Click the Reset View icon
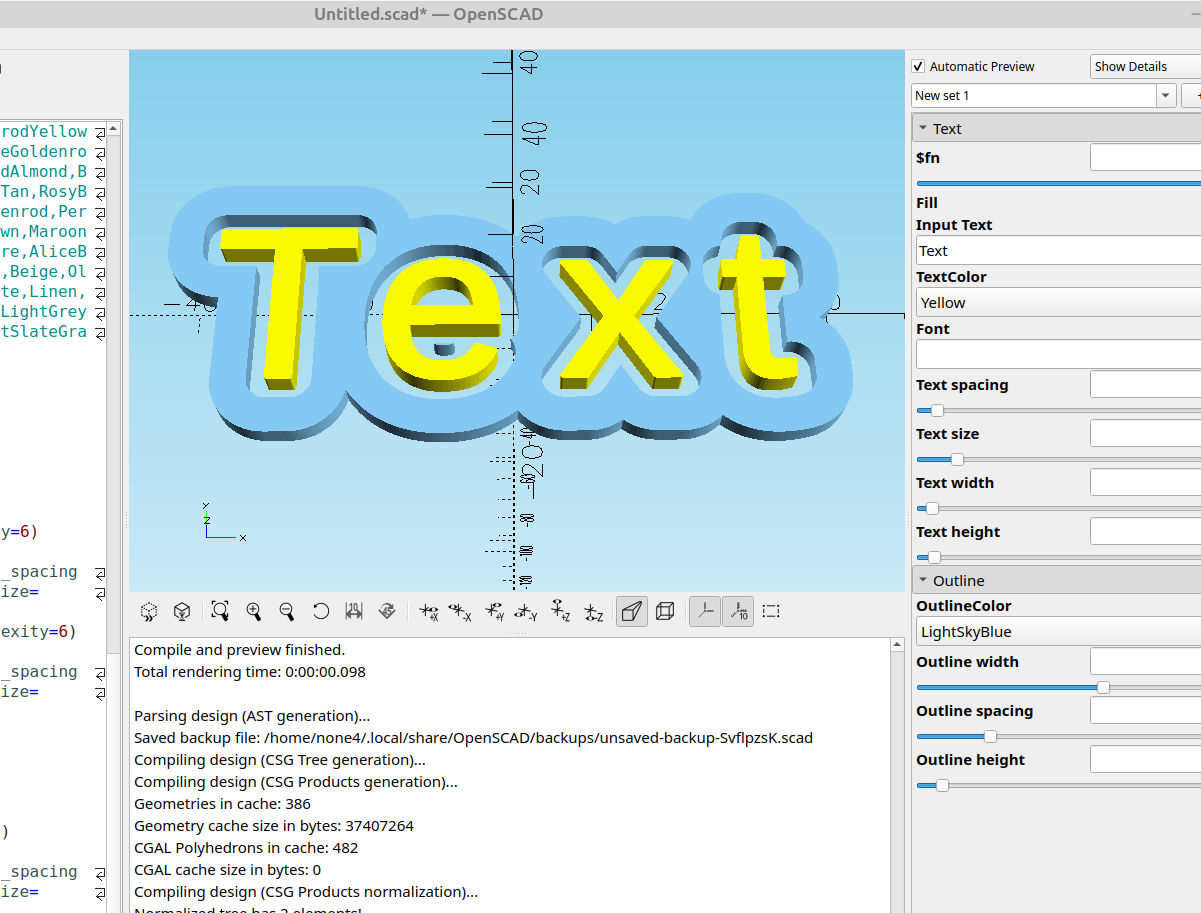The image size is (1201, 913). click(320, 610)
